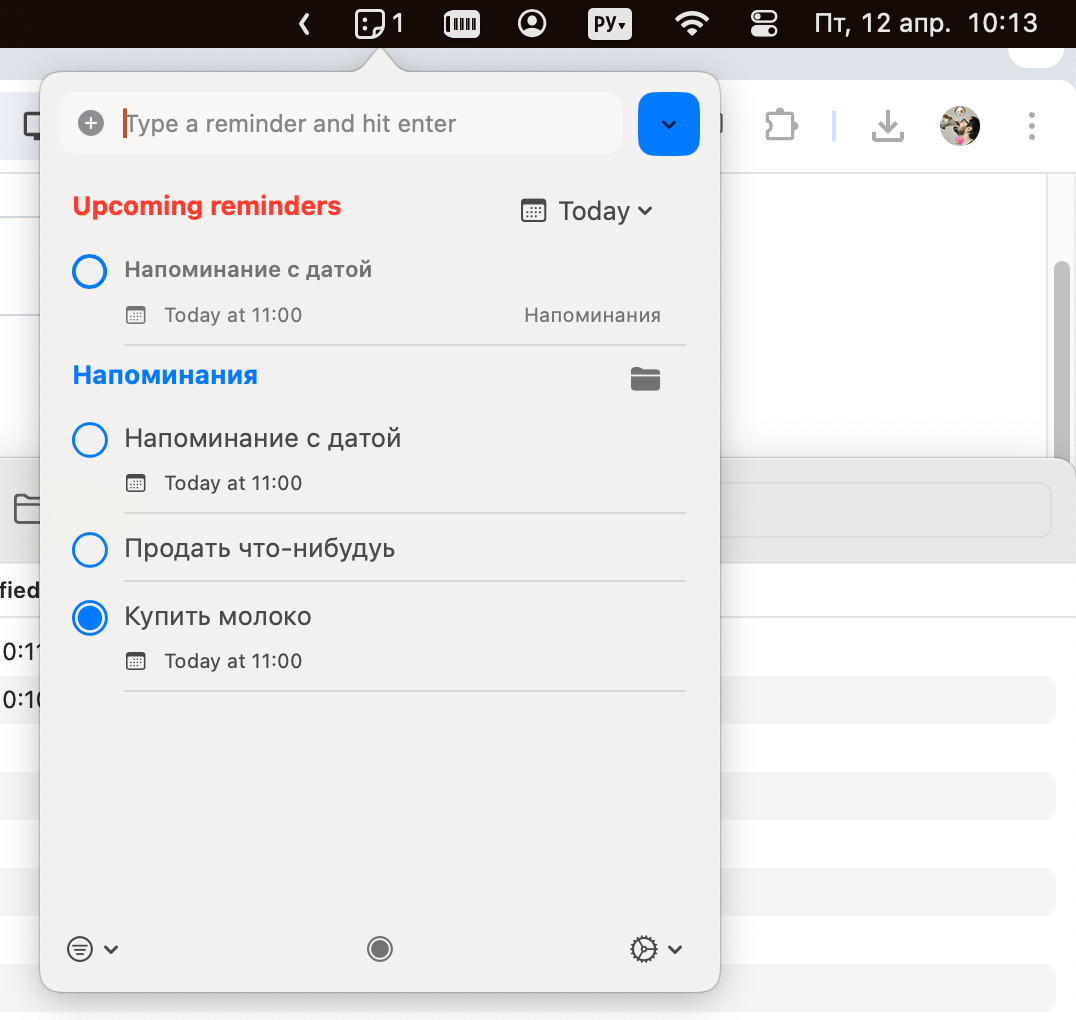Select the 'Продать что-нибудуь' reminder text
The image size is (1076, 1020).
point(259,548)
